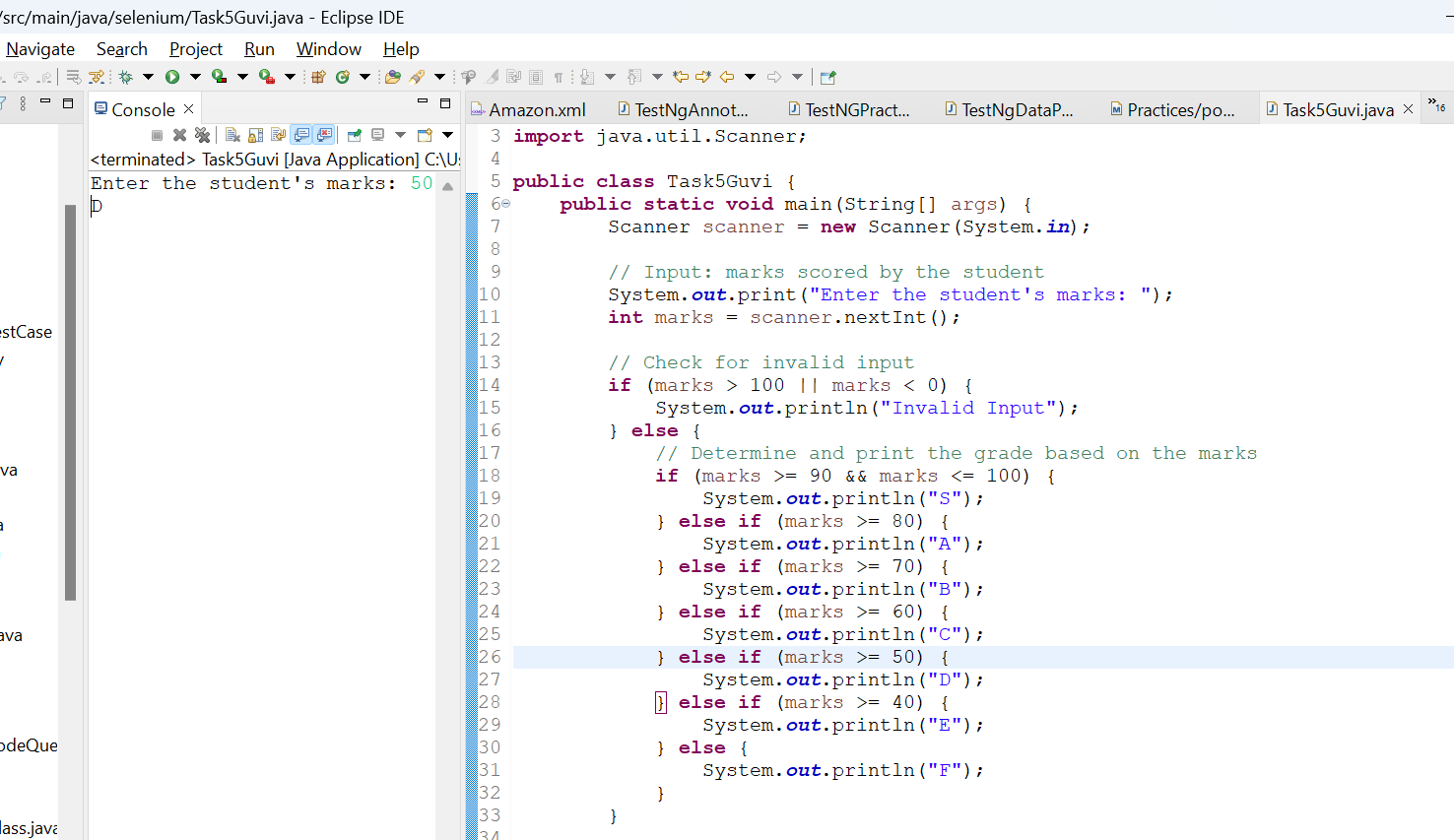The image size is (1454, 840).
Task: Click the green Run button in toolbar
Action: click(172, 77)
